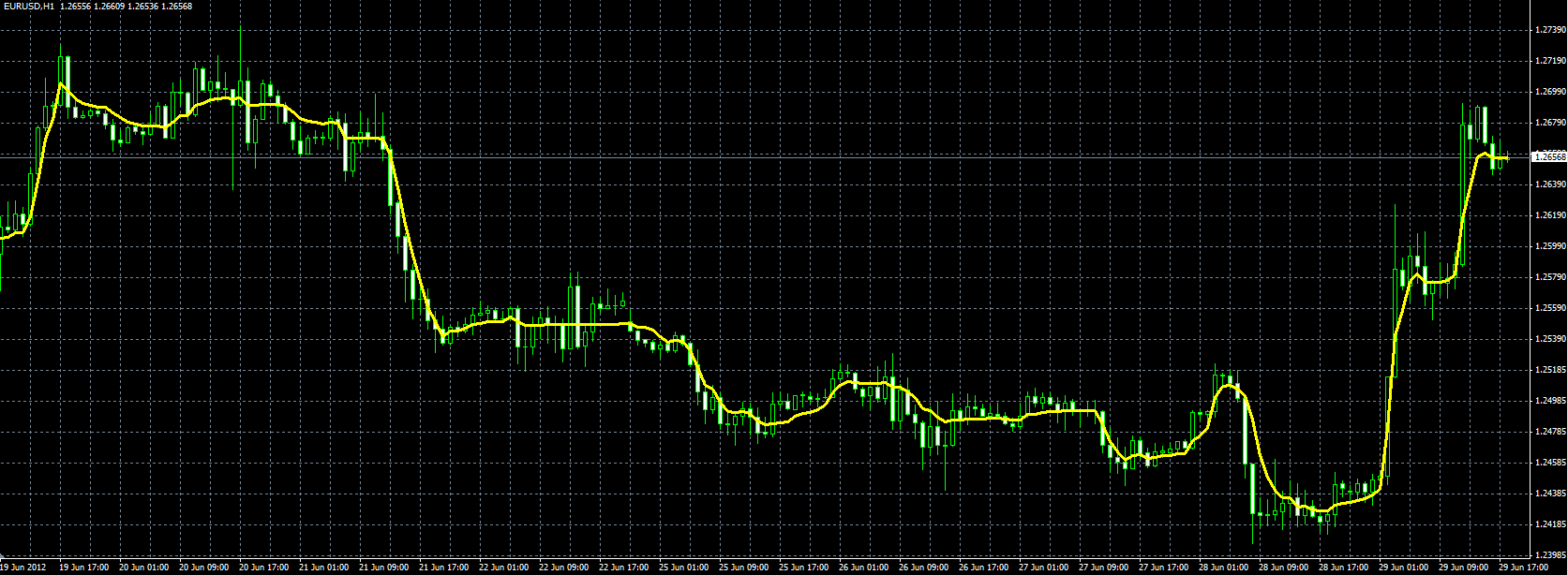Click the 28 Jun 01:00 time label
This screenshot has width=1568, height=575.
1223,568
